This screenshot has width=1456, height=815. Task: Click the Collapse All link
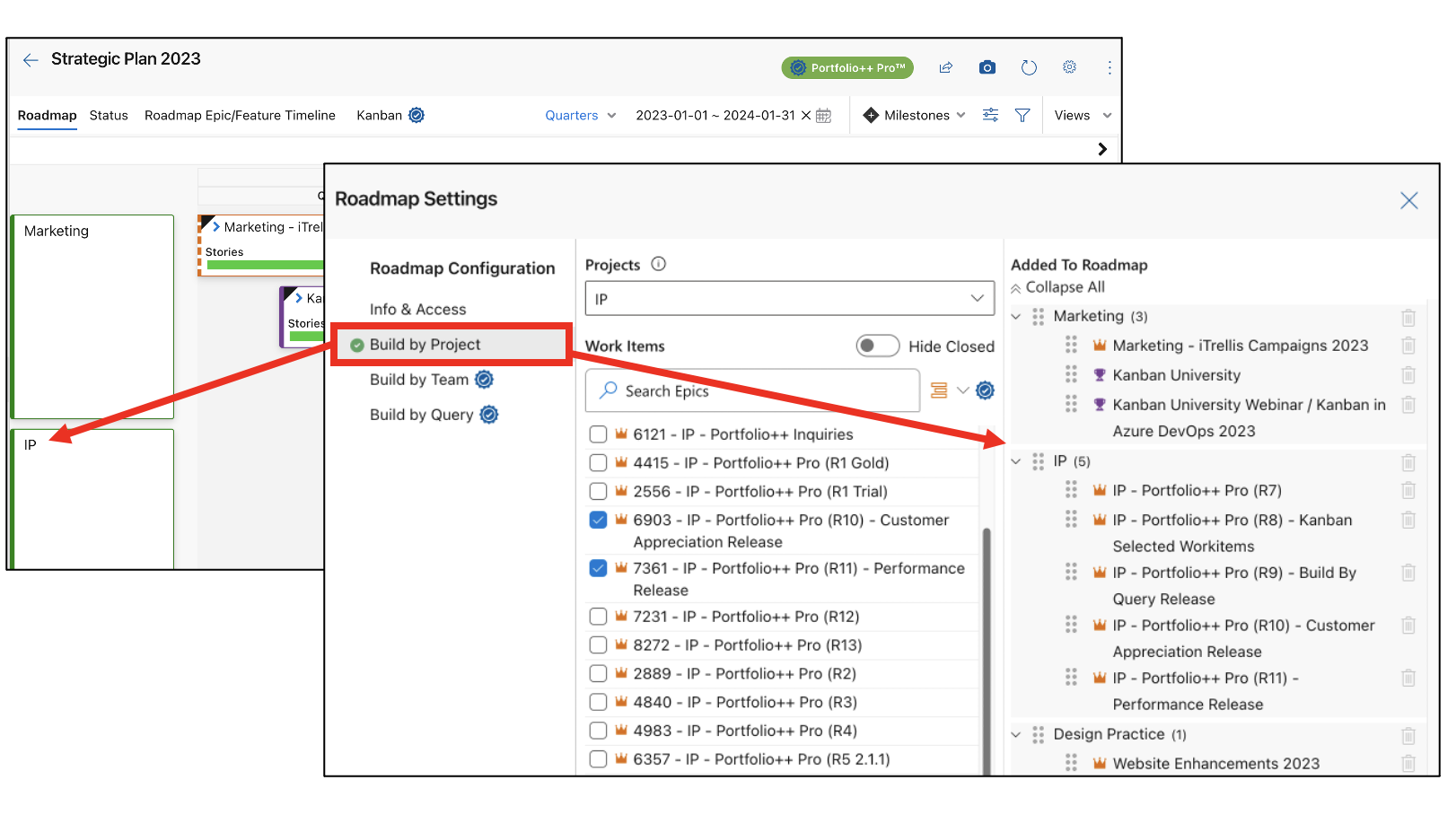click(x=1064, y=287)
